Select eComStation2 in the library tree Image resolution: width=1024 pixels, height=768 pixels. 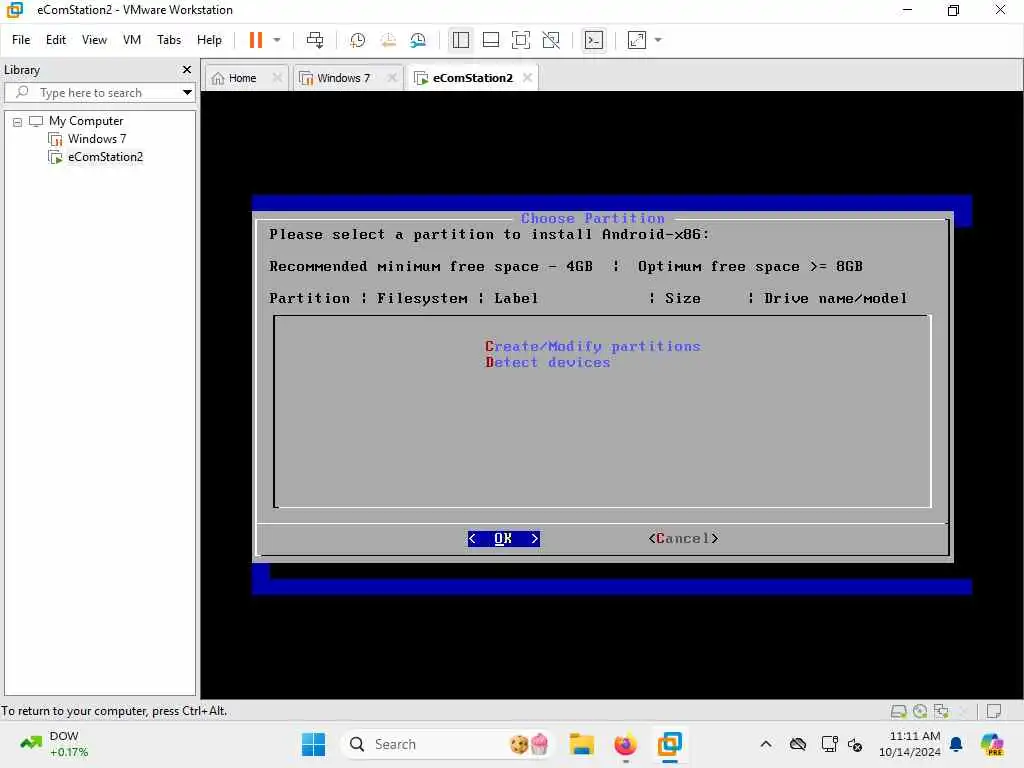[104, 157]
